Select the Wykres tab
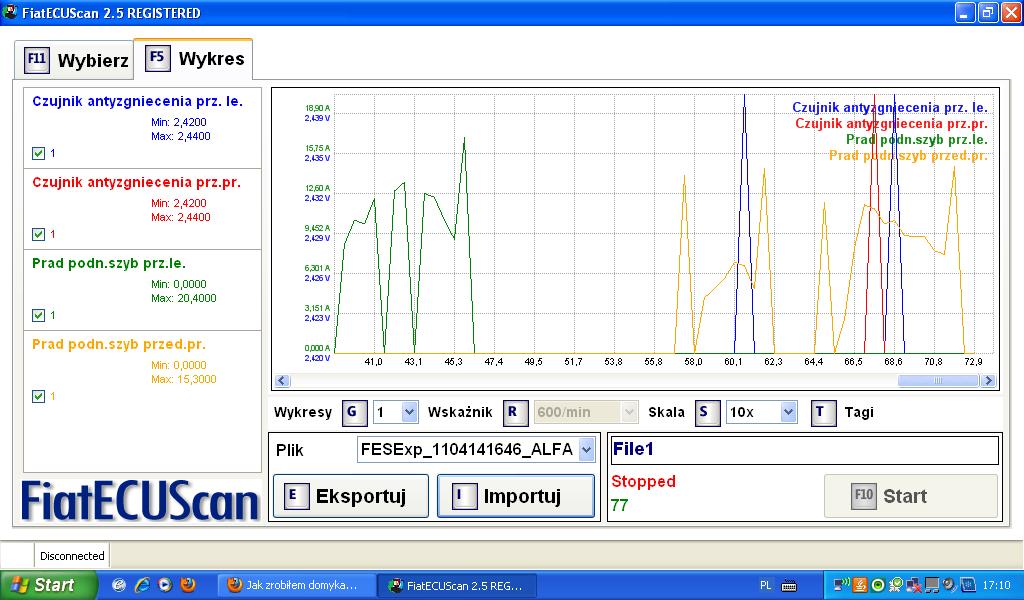The height and width of the screenshot is (600, 1024). click(x=193, y=59)
